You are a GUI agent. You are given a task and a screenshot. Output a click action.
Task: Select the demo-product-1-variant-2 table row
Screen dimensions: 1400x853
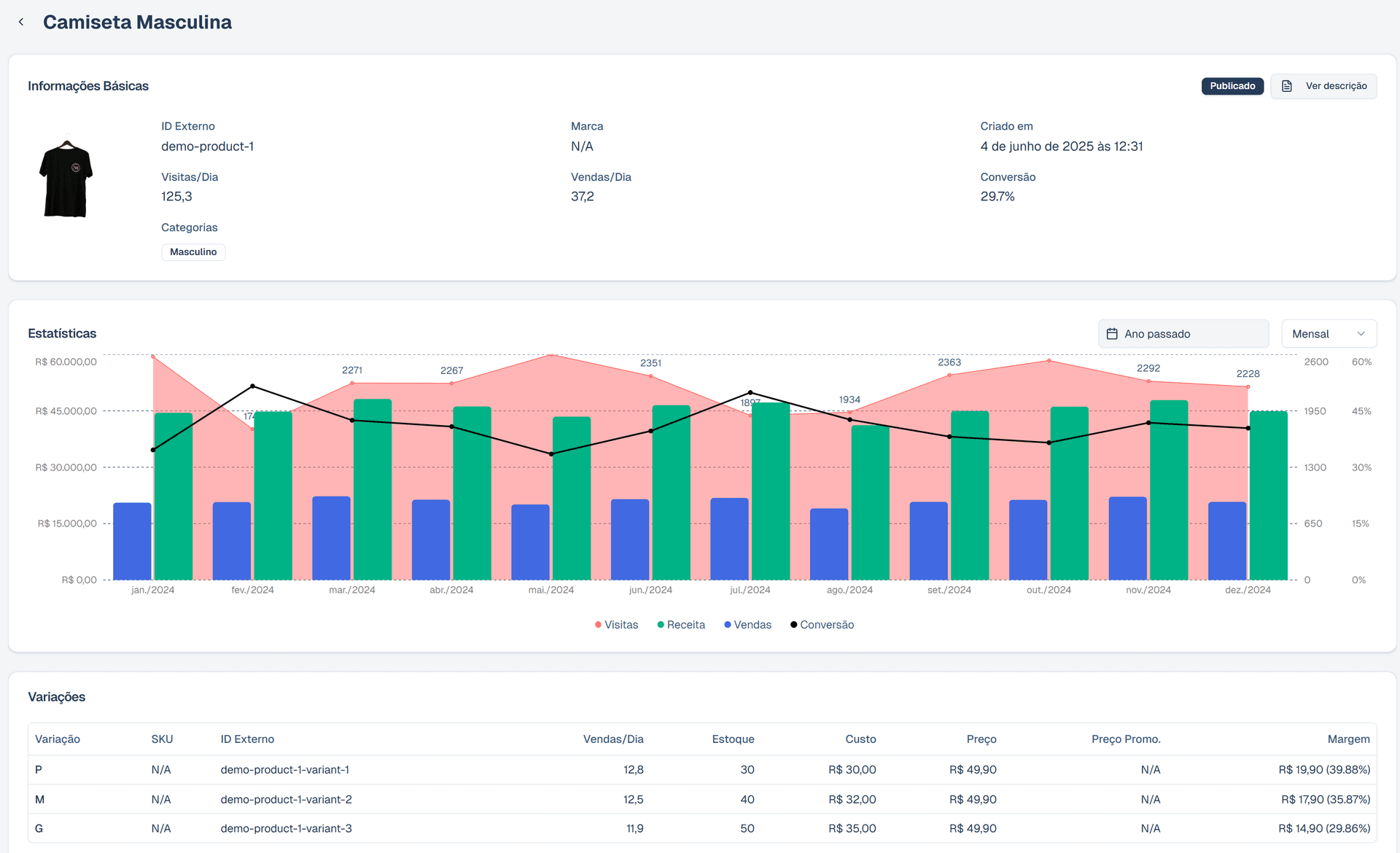pos(286,800)
